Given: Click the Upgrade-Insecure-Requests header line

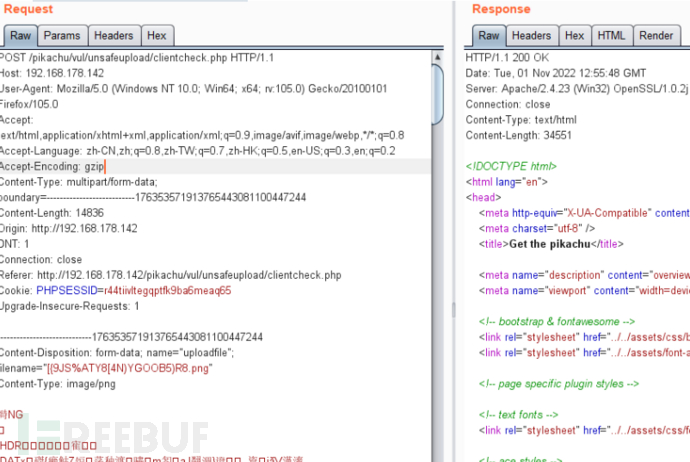Looking at the screenshot, I should 70,306.
